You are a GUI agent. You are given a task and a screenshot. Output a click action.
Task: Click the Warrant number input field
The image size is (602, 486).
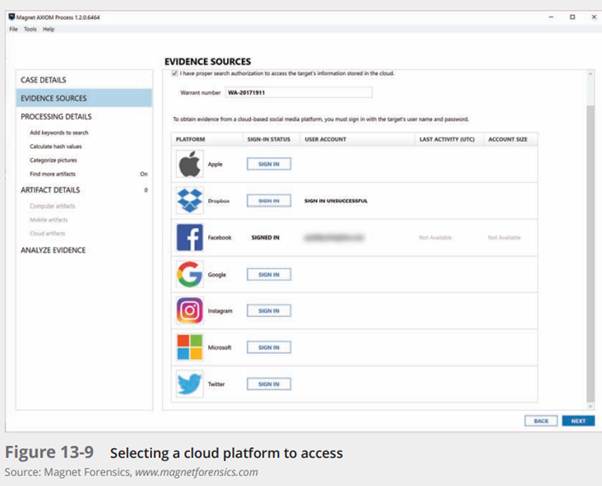tap(298, 93)
